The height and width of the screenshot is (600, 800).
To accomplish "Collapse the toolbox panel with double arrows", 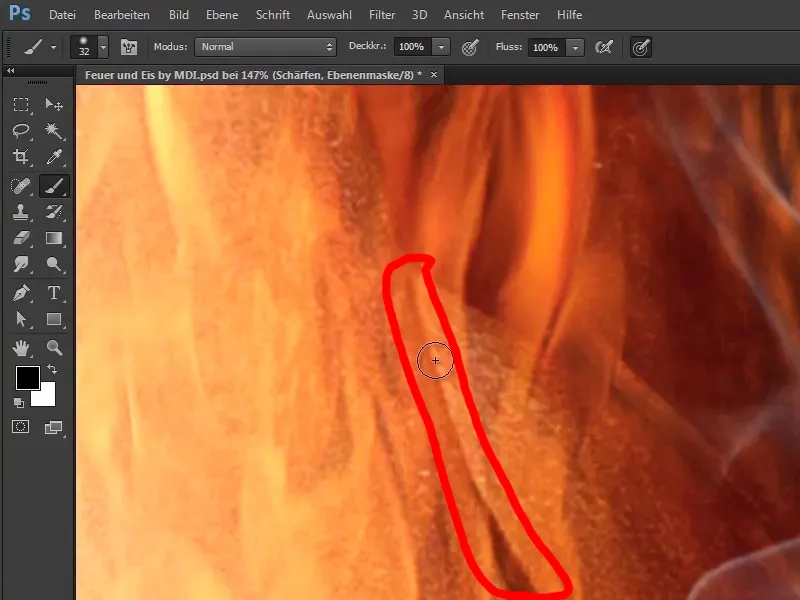I will (x=11, y=71).
